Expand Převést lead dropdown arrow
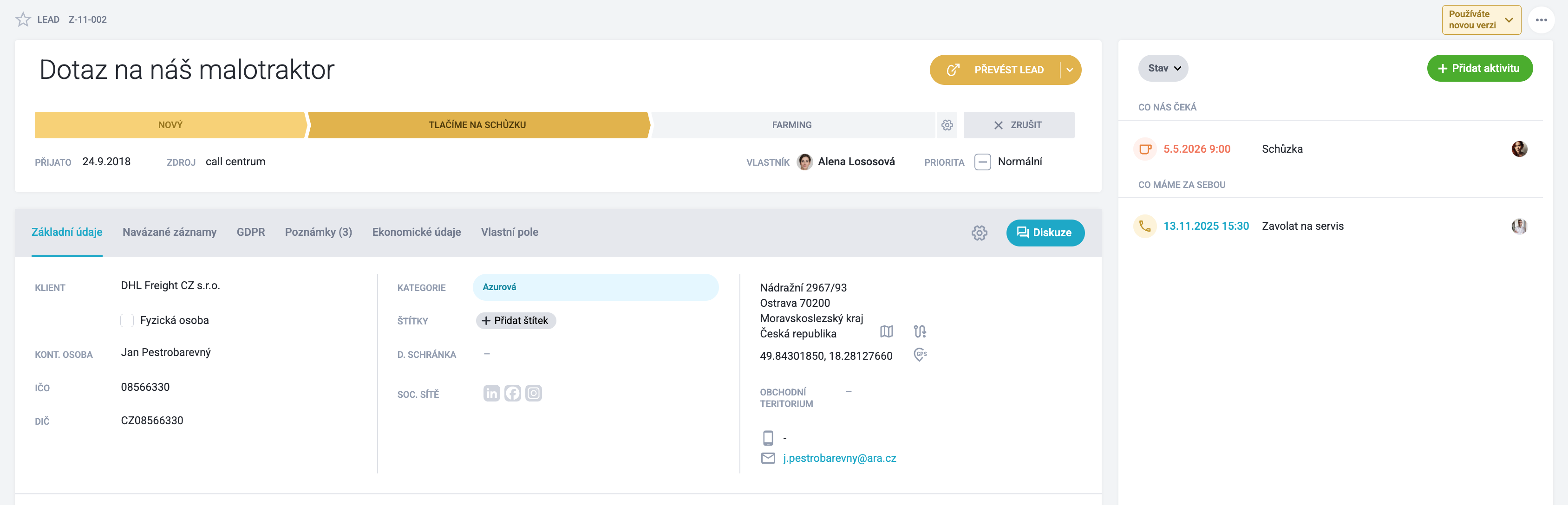Viewport: 1568px width, 505px height. pyautogui.click(x=1070, y=70)
